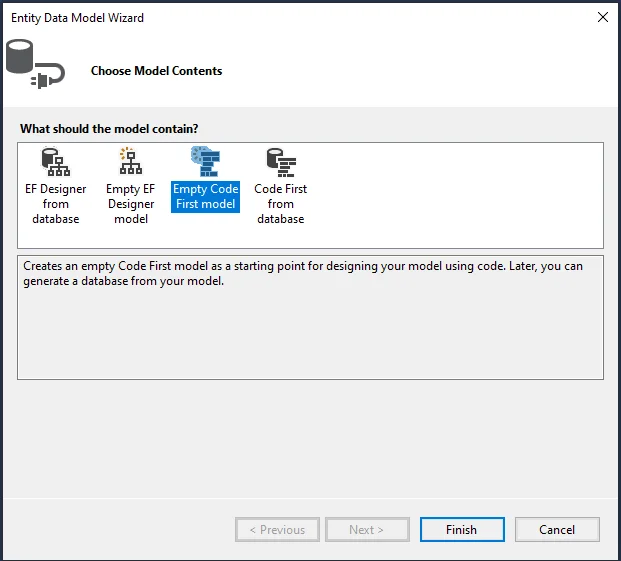The height and width of the screenshot is (561, 621).
Task: Click the 'Entity Data Model Wizard' title bar
Action: pos(80,17)
